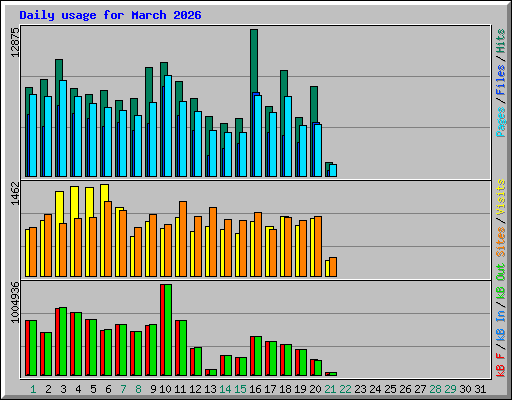The width and height of the screenshot is (512, 400).
Task: Select day 10 on the date axis
Action: [x=165, y=389]
